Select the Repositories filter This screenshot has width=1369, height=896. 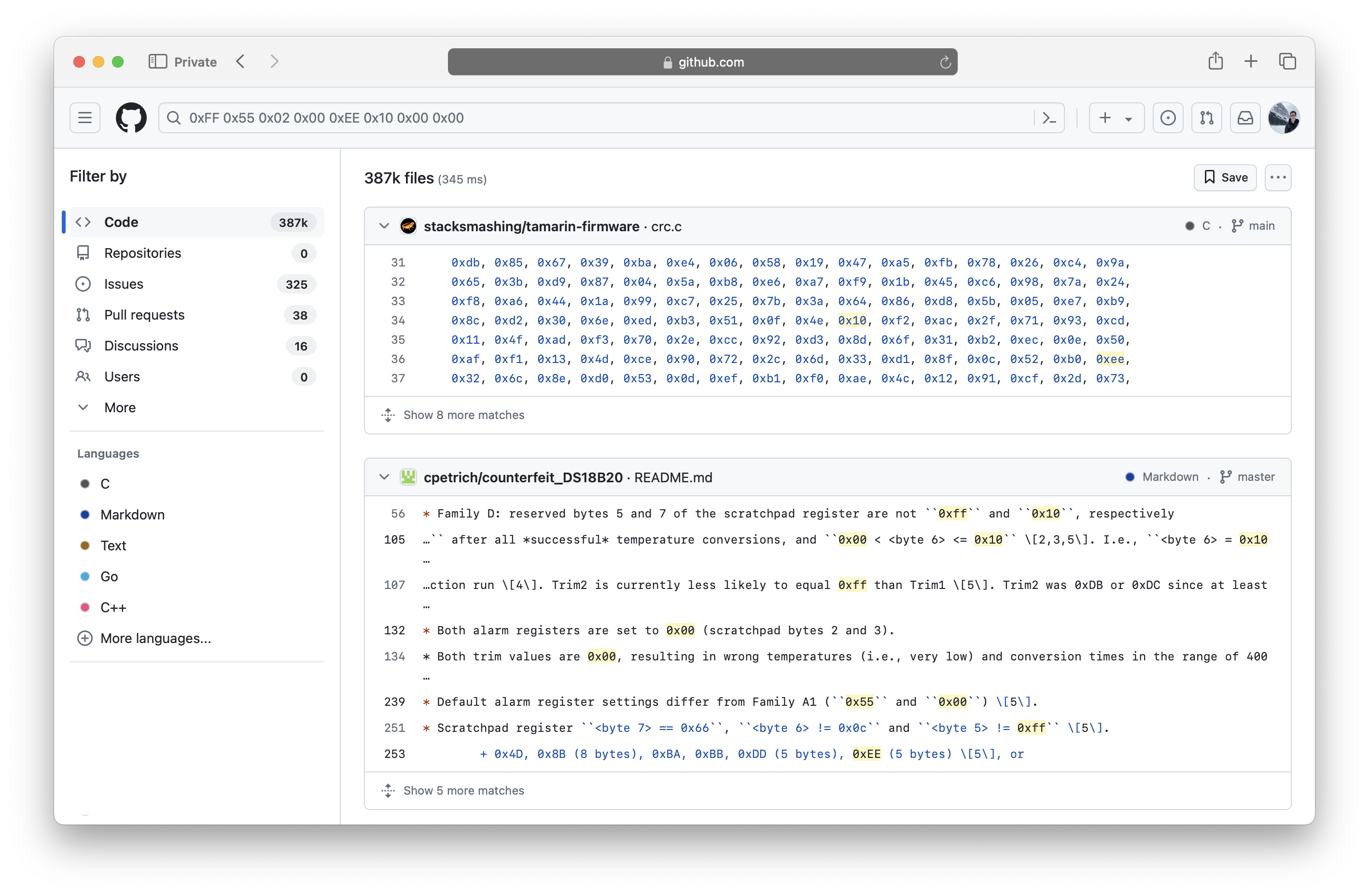pyautogui.click(x=196, y=253)
